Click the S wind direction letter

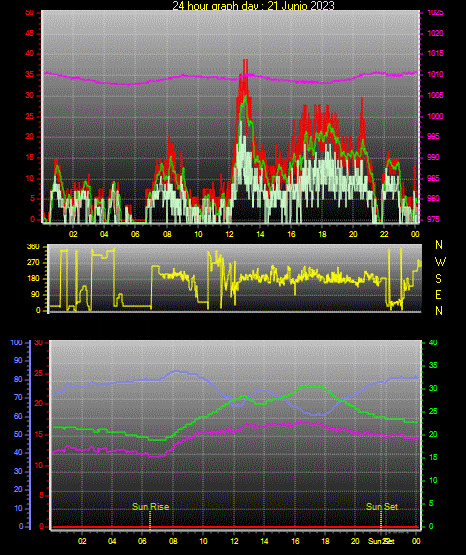pos(438,279)
